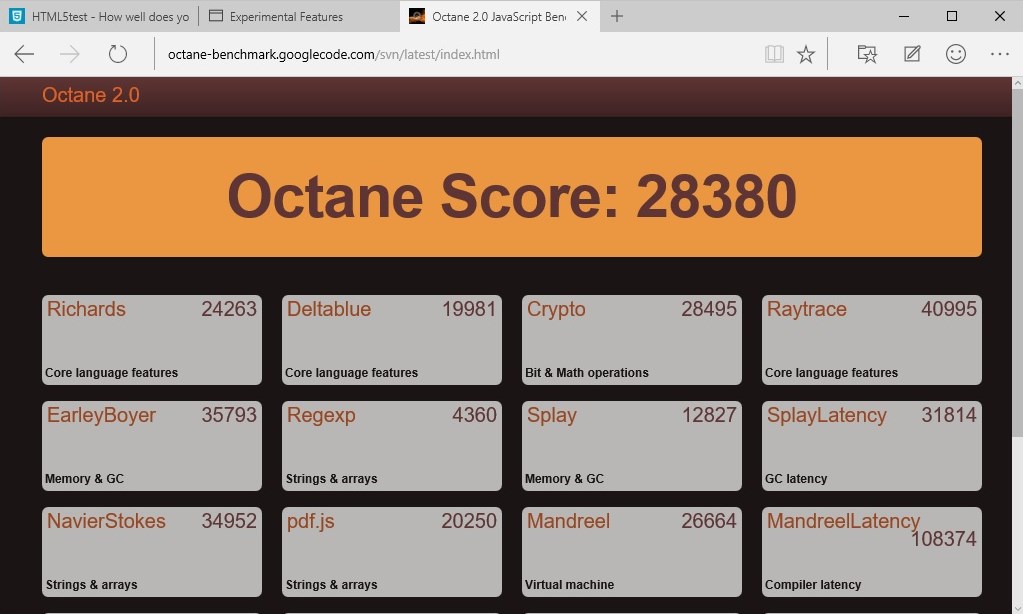
Task: Send feedback using smiley face icon
Action: [x=956, y=54]
